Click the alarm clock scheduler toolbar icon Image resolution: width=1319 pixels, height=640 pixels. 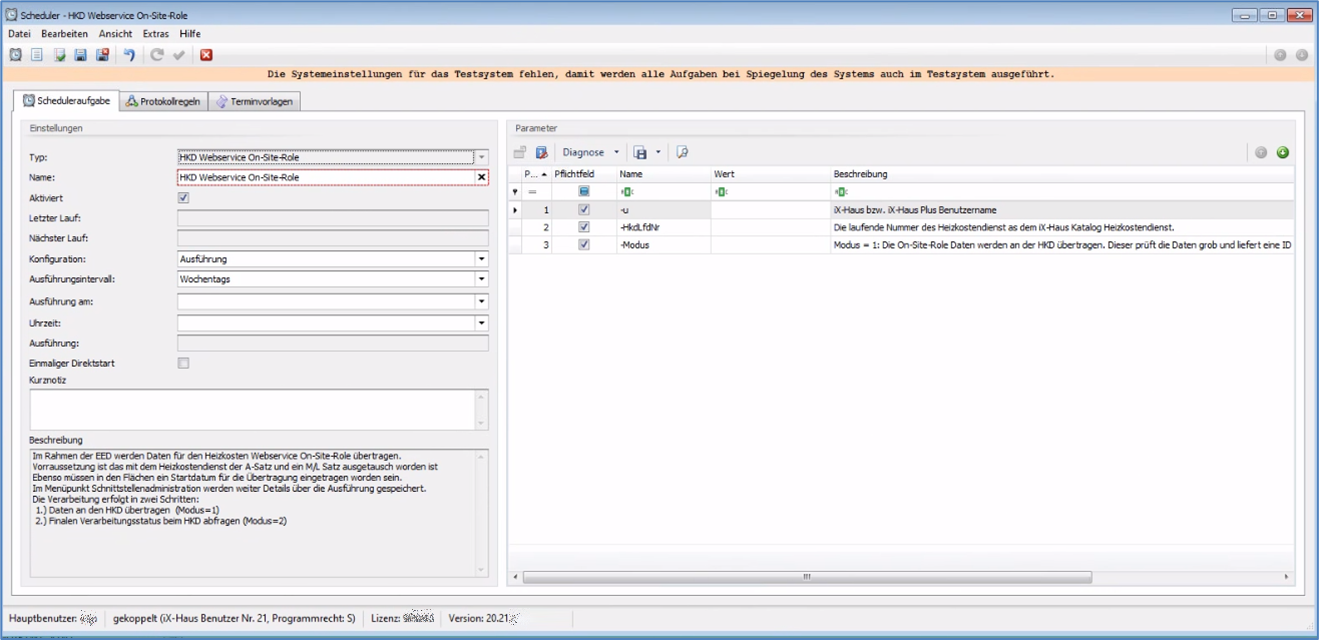coord(15,55)
